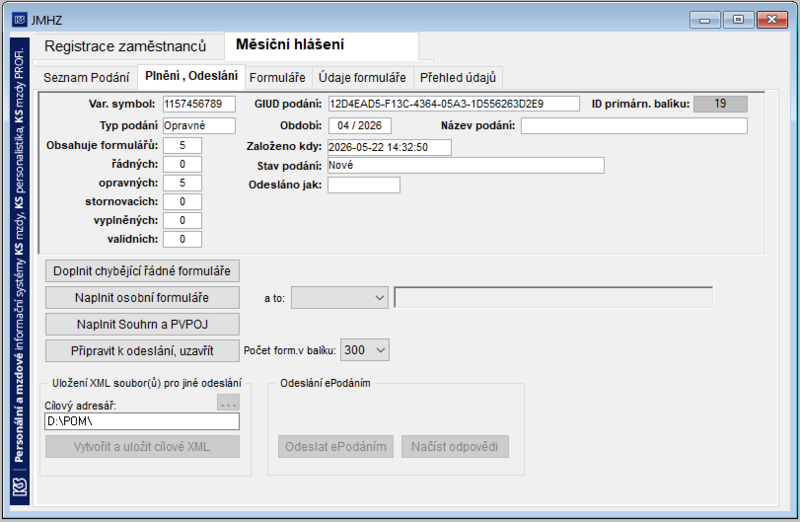Expand the 'a to:' dropdown
800x522 pixels.
click(x=340, y=298)
